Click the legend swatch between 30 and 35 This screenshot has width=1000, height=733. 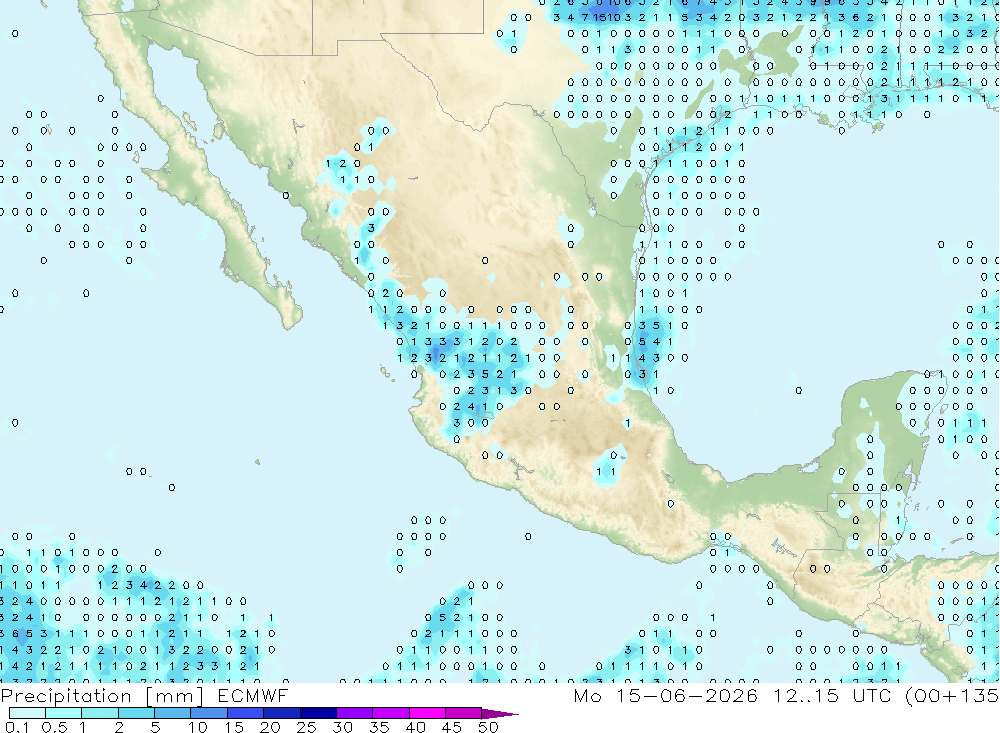[x=355, y=713]
